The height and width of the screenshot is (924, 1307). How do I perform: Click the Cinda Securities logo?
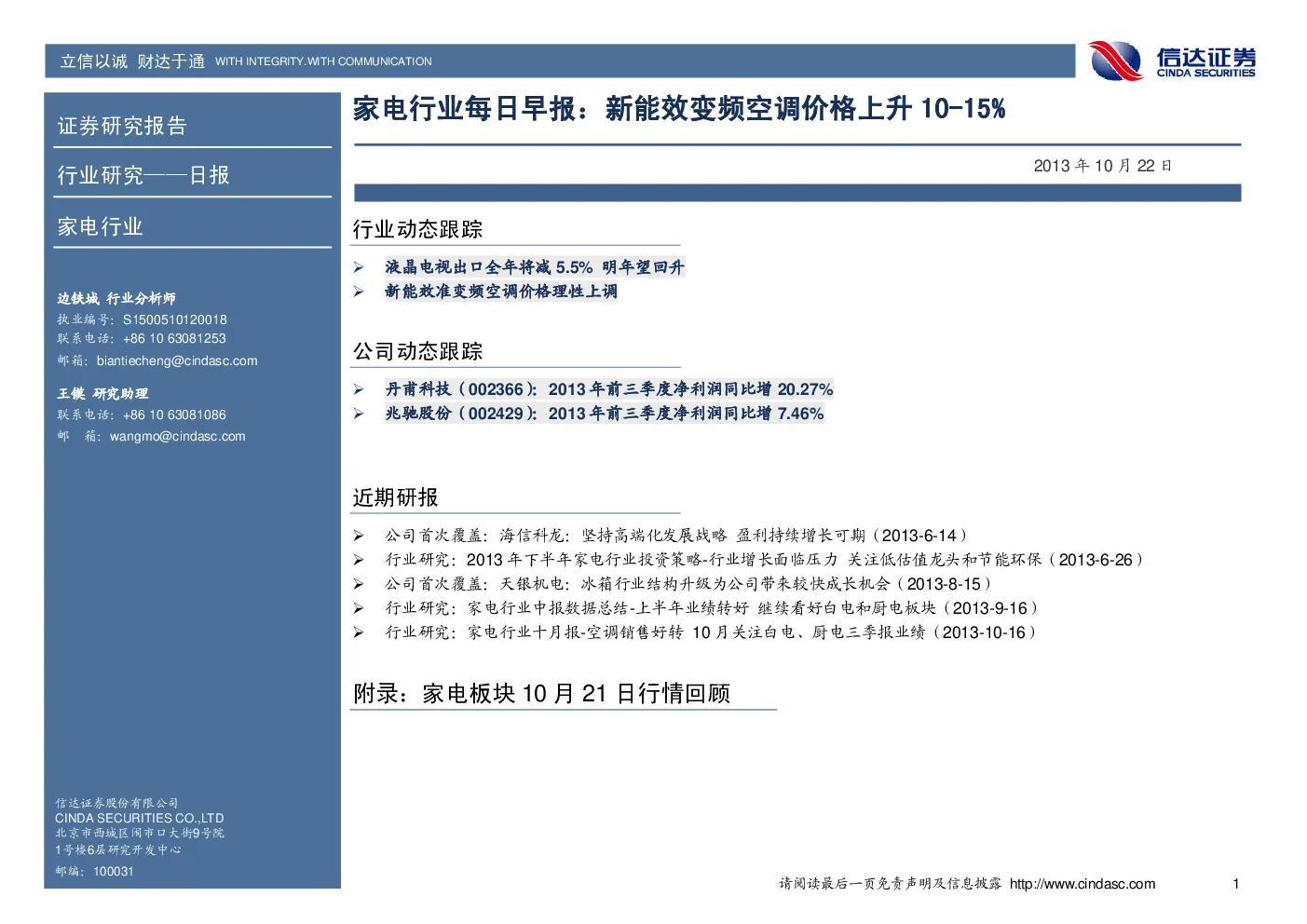[x=1171, y=61]
